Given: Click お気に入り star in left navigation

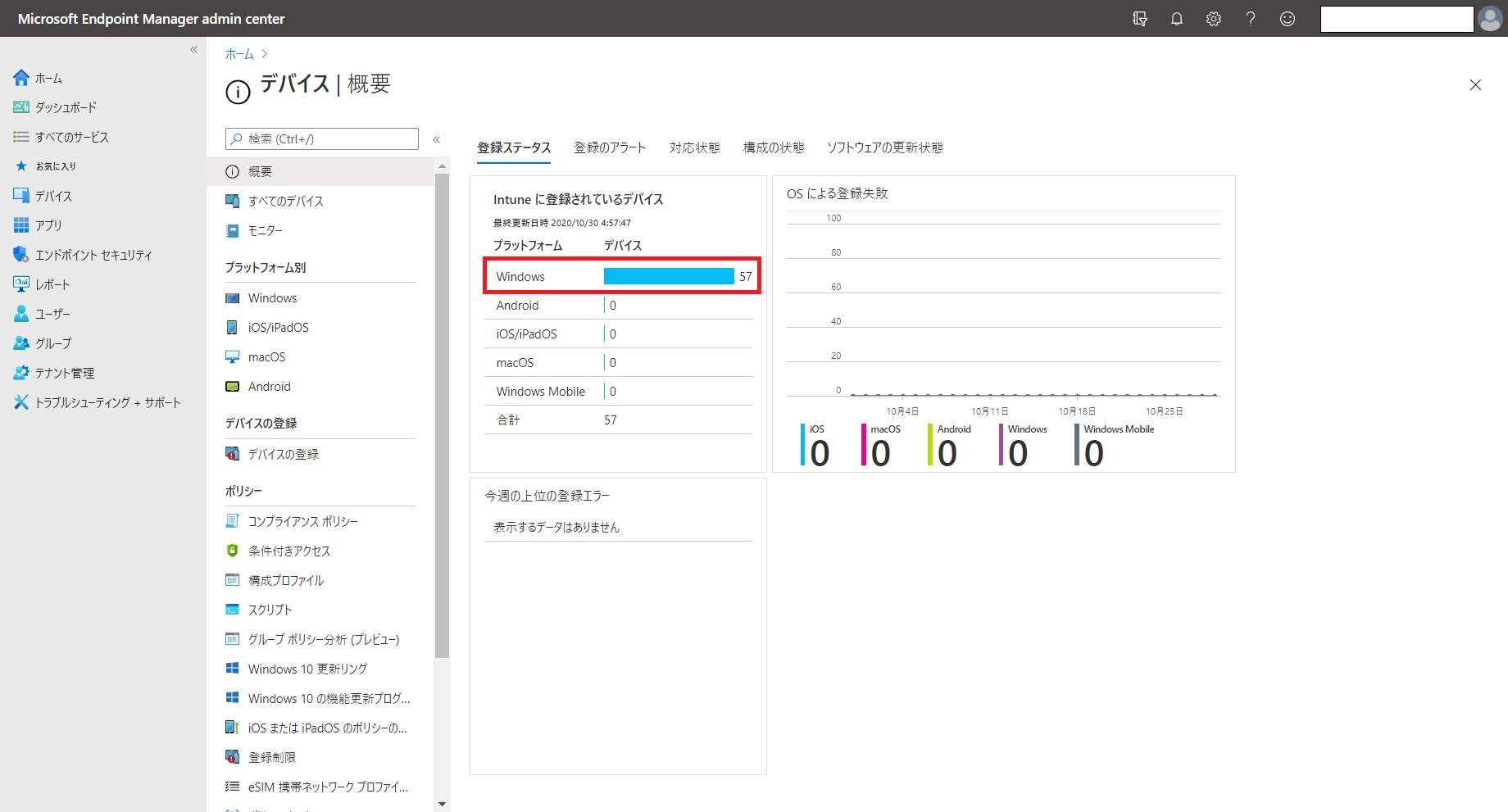Looking at the screenshot, I should 21,166.
